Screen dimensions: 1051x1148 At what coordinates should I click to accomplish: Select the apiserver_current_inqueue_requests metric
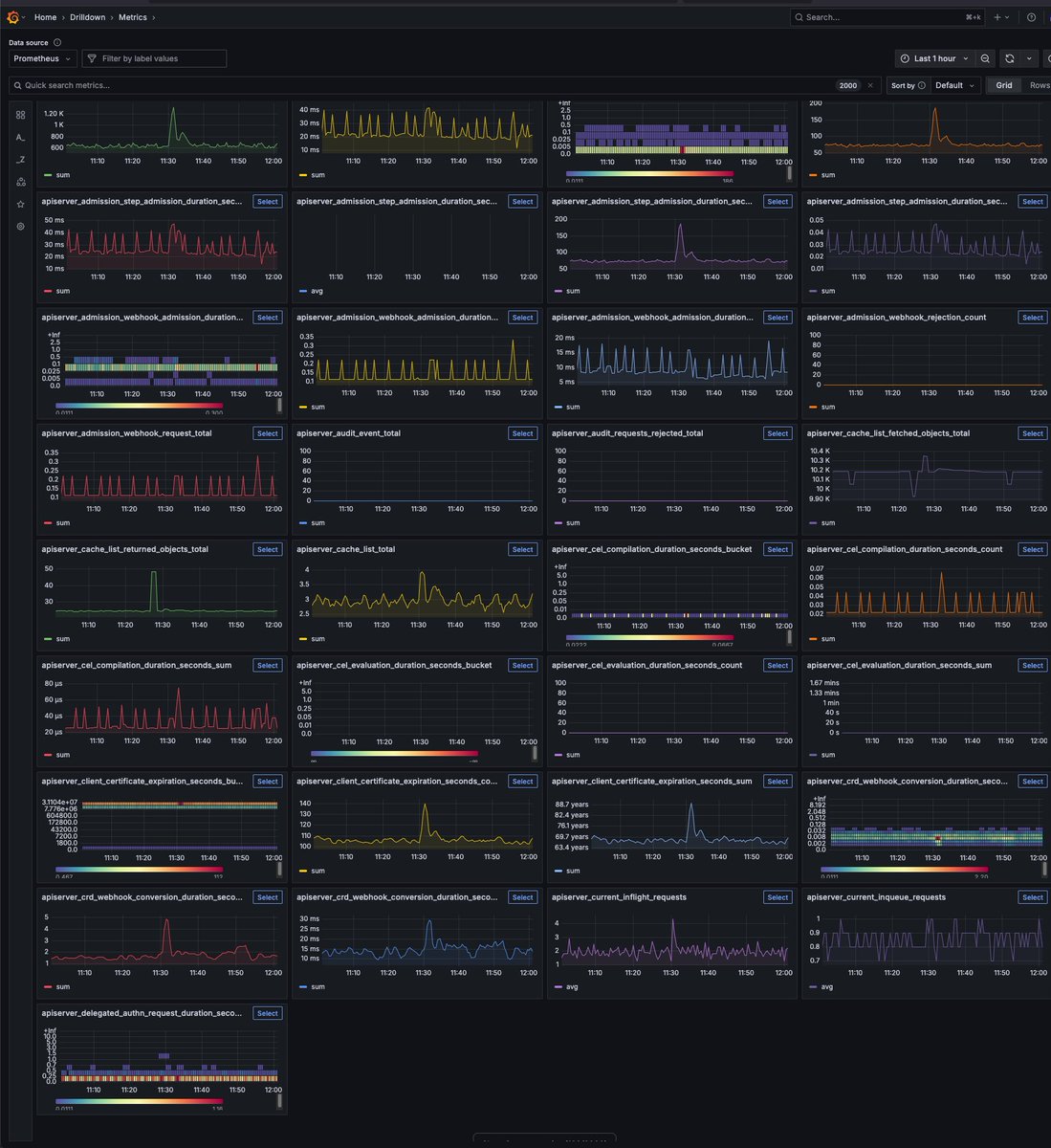click(1033, 897)
